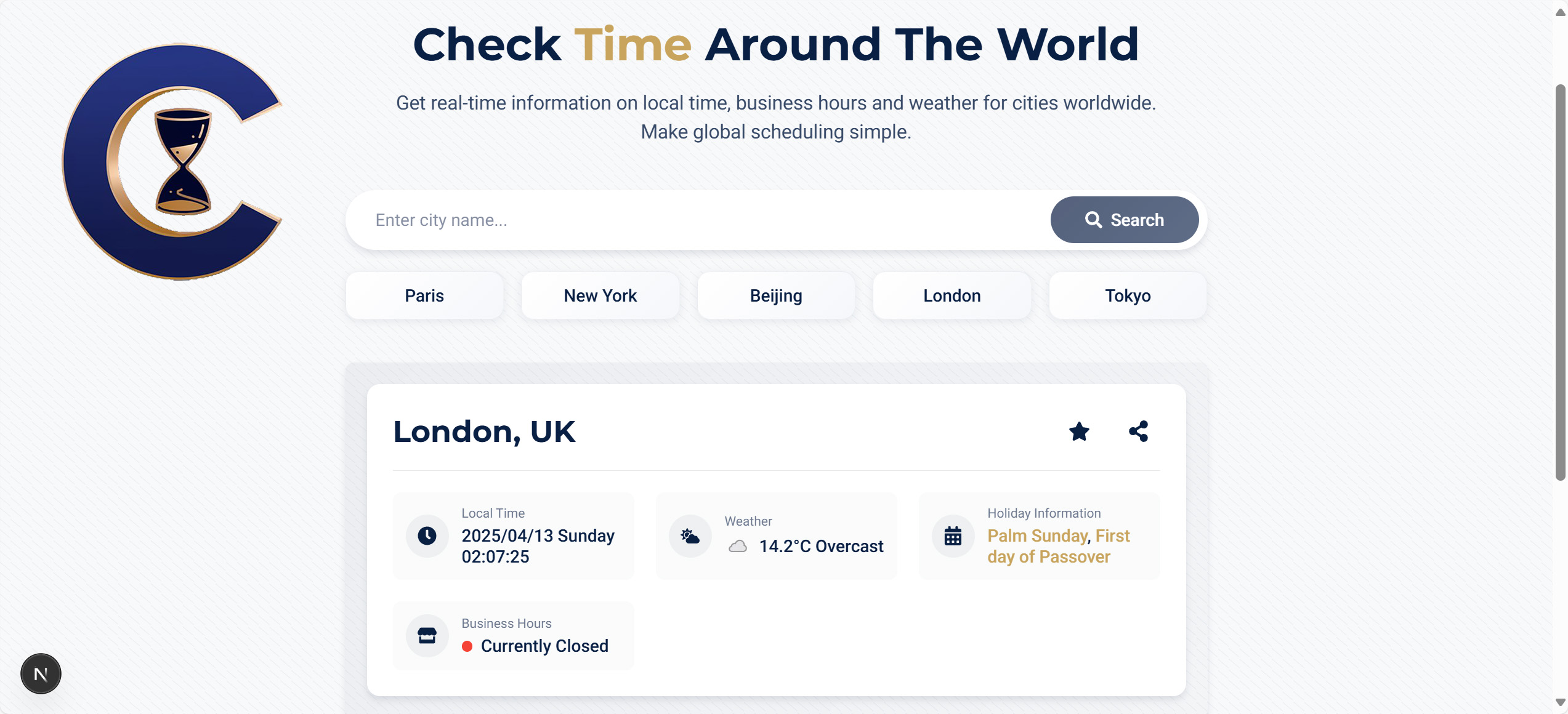This screenshot has height=714, width=1568.
Task: Click the clock icon next to Local Time
Action: (427, 535)
